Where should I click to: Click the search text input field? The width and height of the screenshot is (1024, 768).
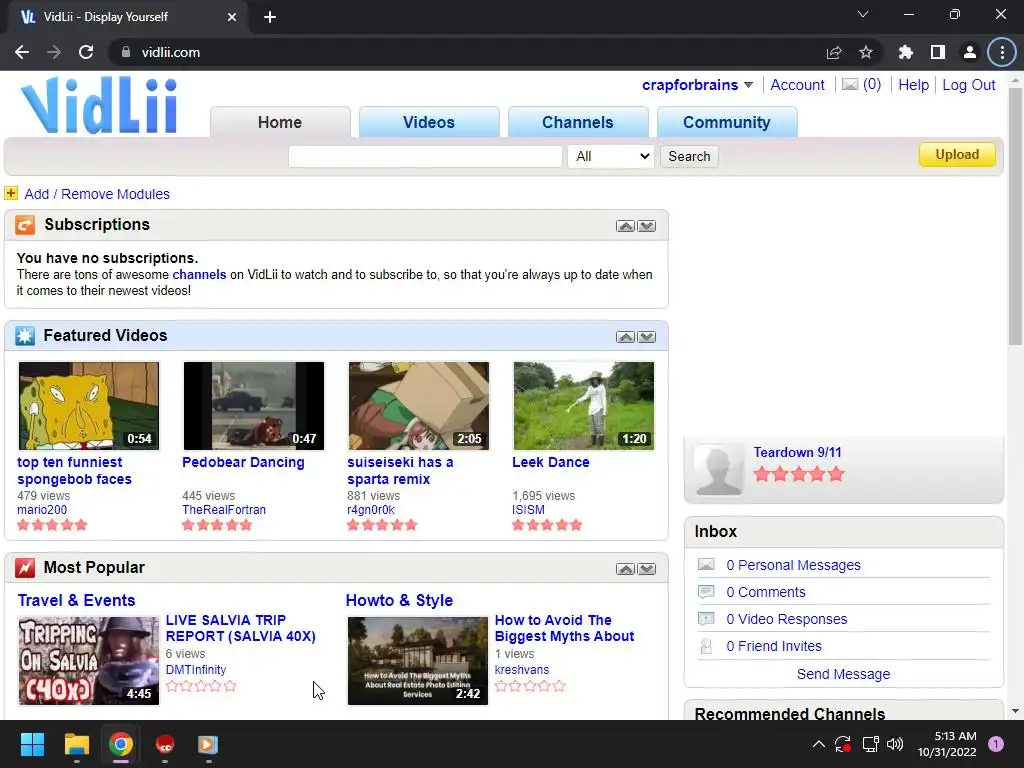425,156
